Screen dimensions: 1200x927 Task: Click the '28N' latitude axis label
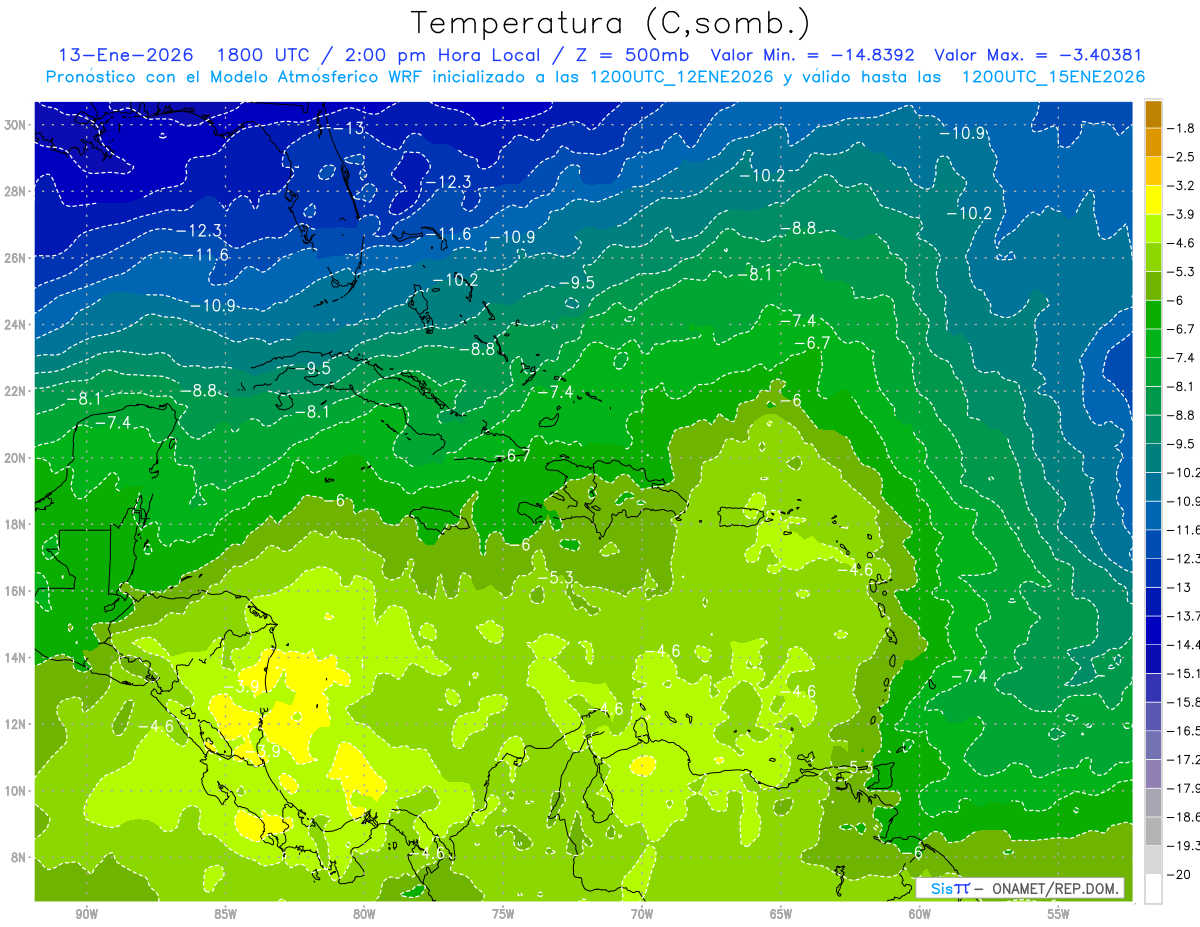tap(14, 191)
